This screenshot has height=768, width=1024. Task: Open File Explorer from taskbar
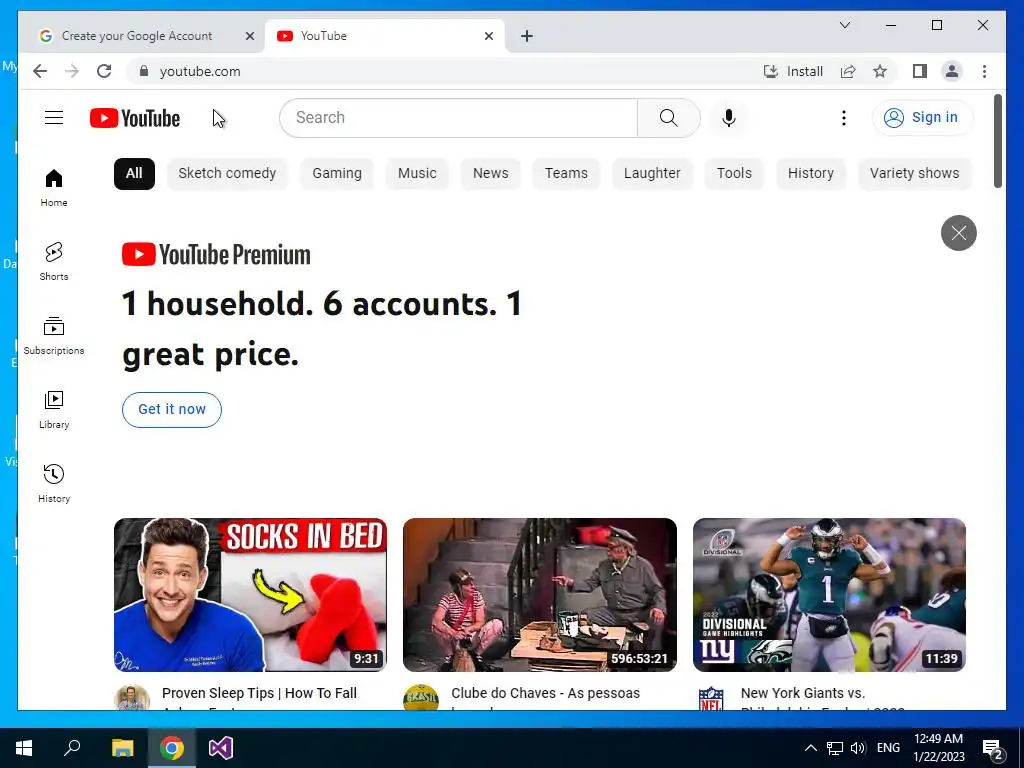click(x=122, y=748)
